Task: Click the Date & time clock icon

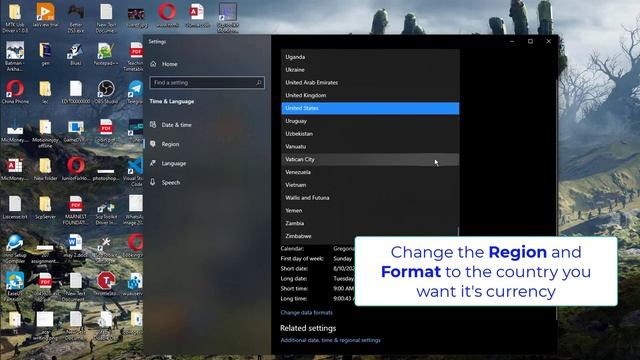Action: tap(153, 124)
